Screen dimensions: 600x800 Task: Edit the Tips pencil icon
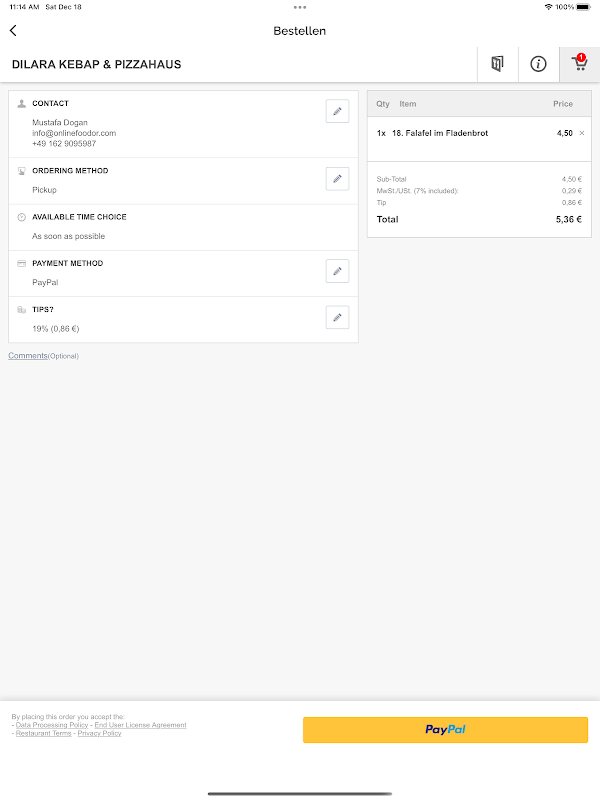click(337, 317)
